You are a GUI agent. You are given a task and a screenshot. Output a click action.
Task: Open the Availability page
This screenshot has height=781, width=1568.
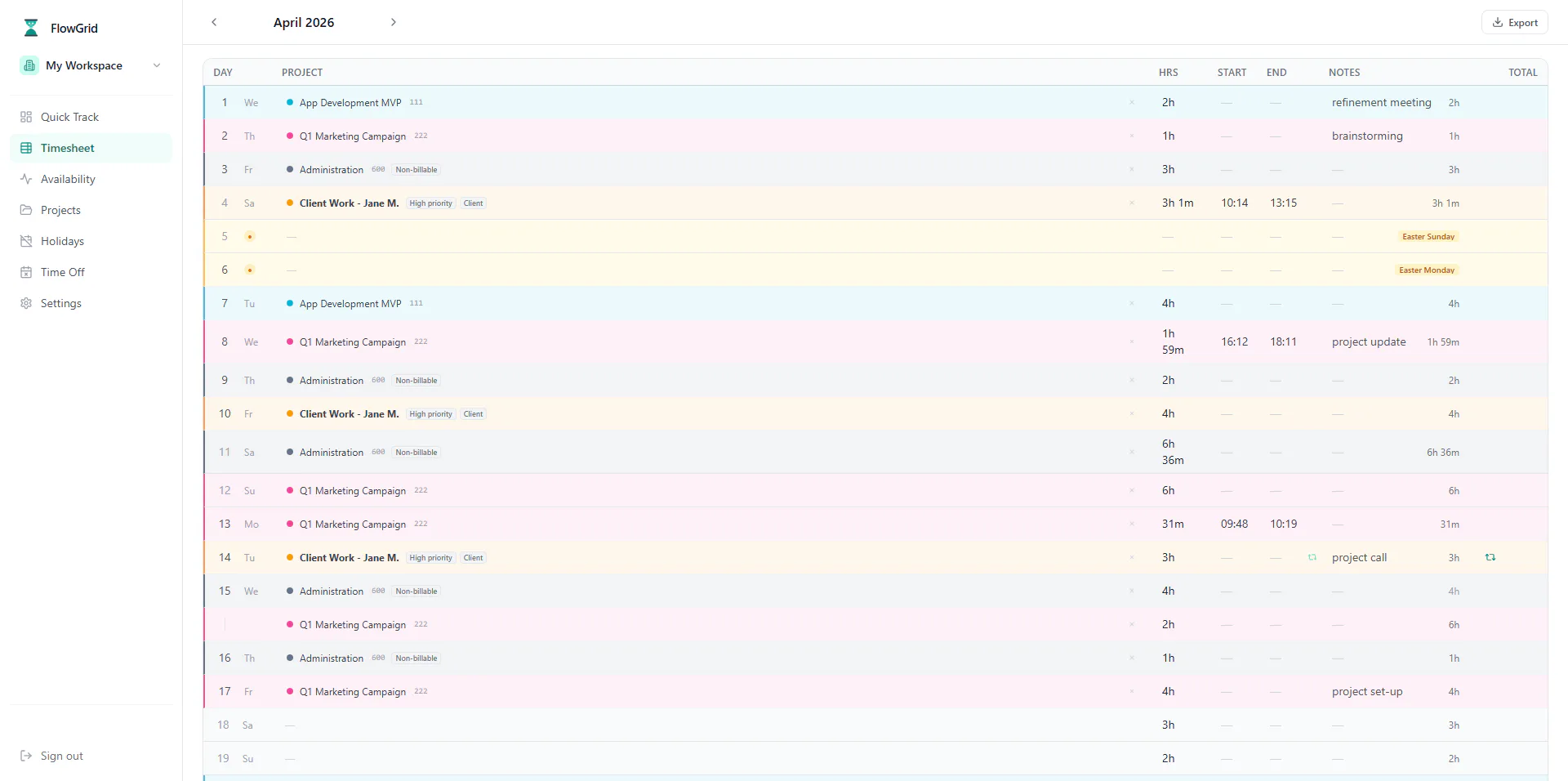tap(91, 179)
